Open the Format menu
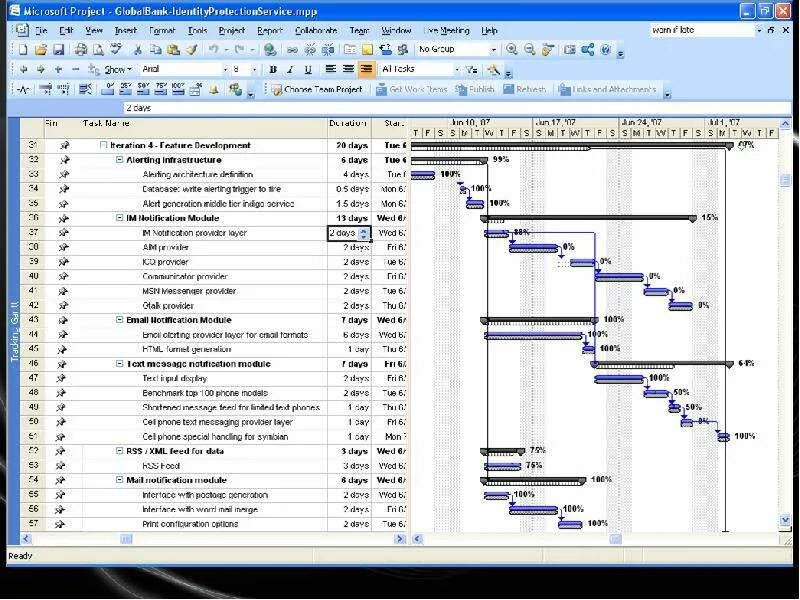Viewport: 800px width, 600px height. point(162,31)
